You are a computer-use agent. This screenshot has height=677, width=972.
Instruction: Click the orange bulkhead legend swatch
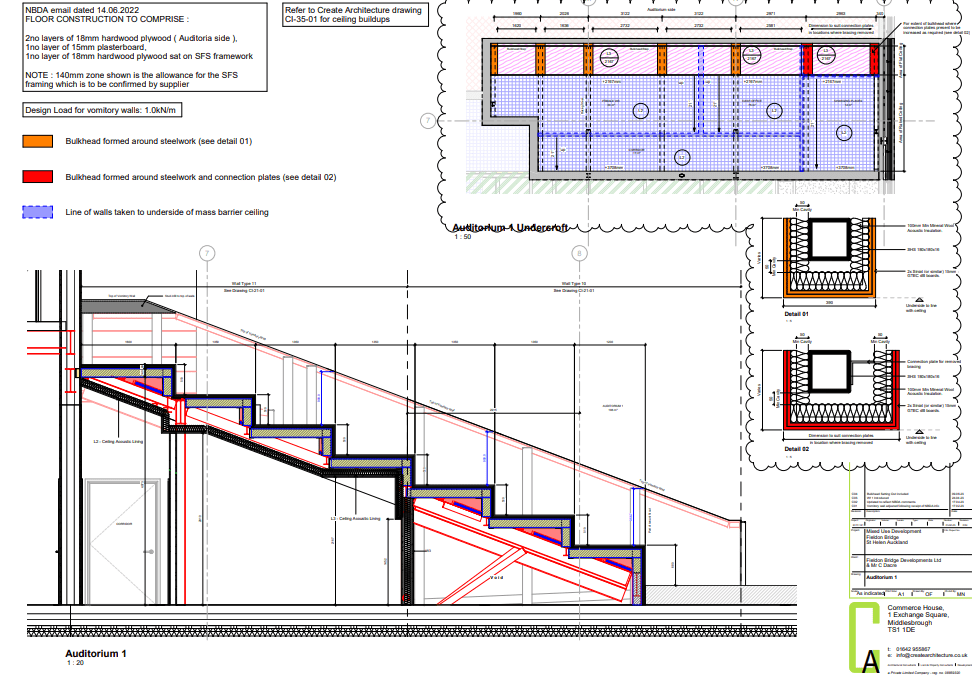[x=37, y=142]
